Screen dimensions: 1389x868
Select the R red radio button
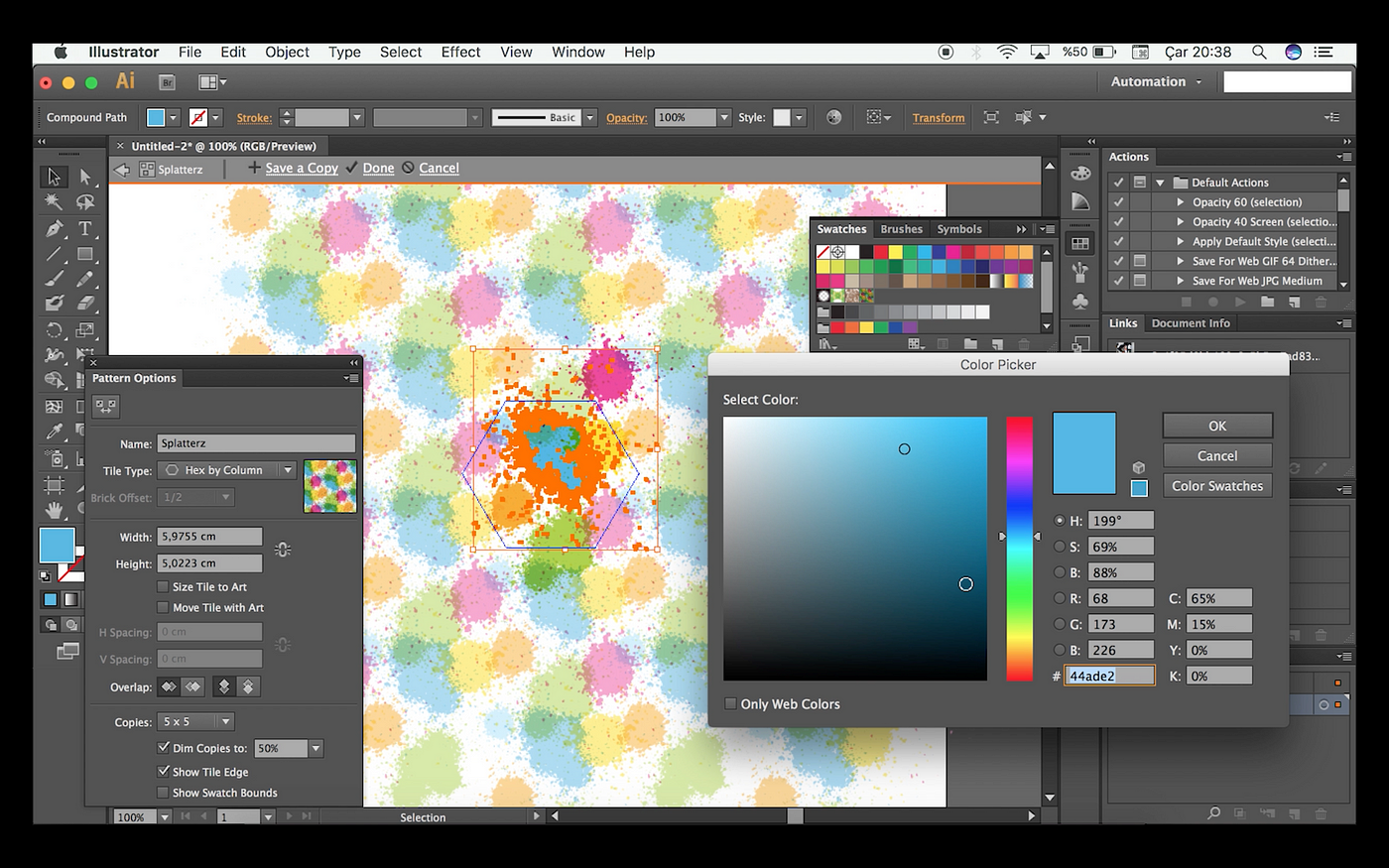[1060, 598]
